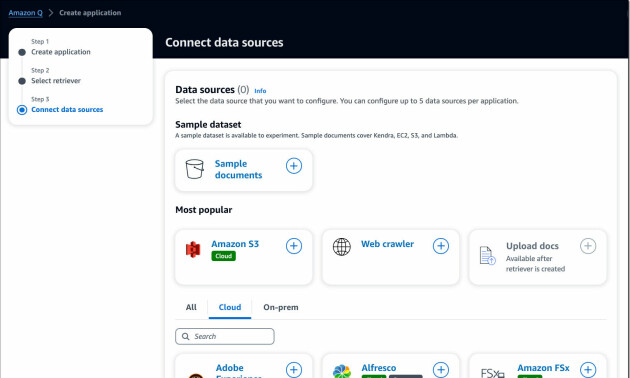Click the Web crawler globe icon
Screen dimensions: 630x378
[x=342, y=247]
